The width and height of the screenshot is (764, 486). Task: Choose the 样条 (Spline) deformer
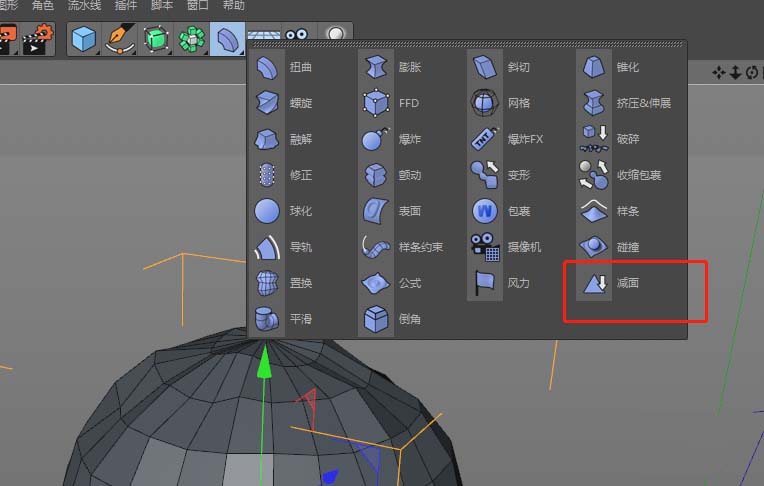coord(610,211)
